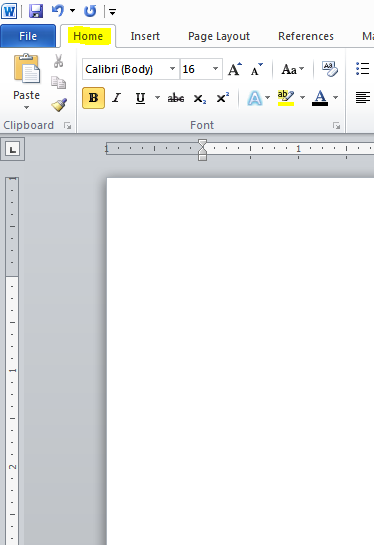Image resolution: width=374 pixels, height=545 pixels.
Task: Open the font size dropdown list
Action: [216, 69]
